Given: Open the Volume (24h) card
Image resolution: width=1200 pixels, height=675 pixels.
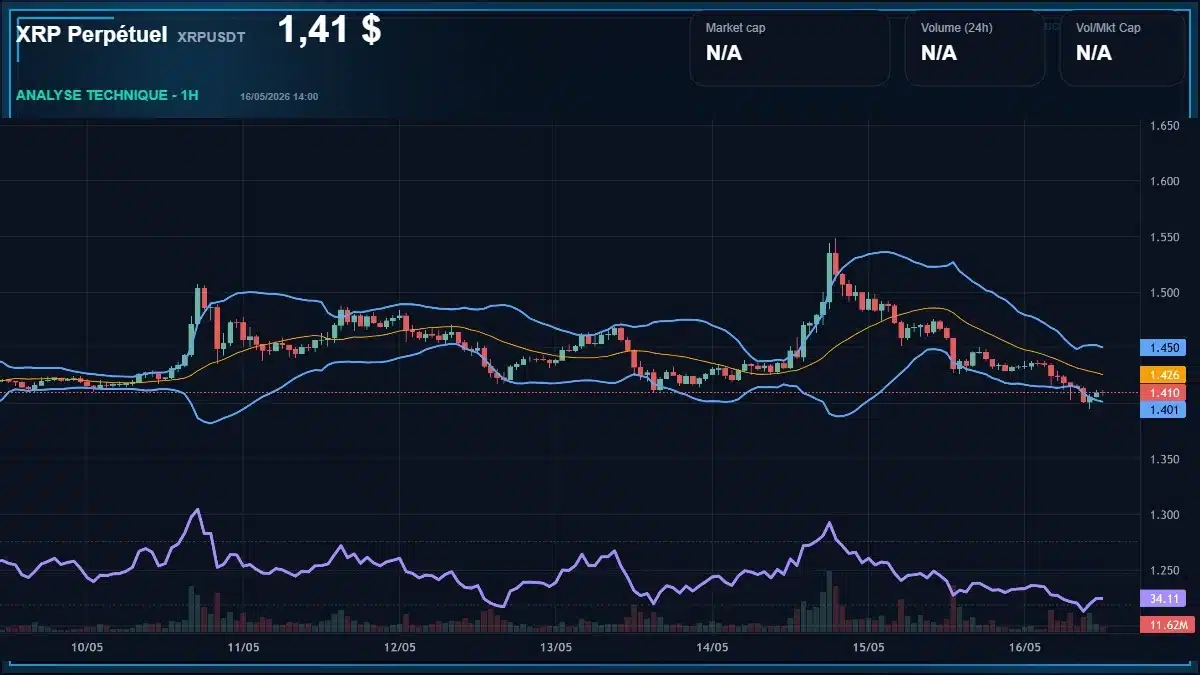Looking at the screenshot, I should [x=974, y=48].
